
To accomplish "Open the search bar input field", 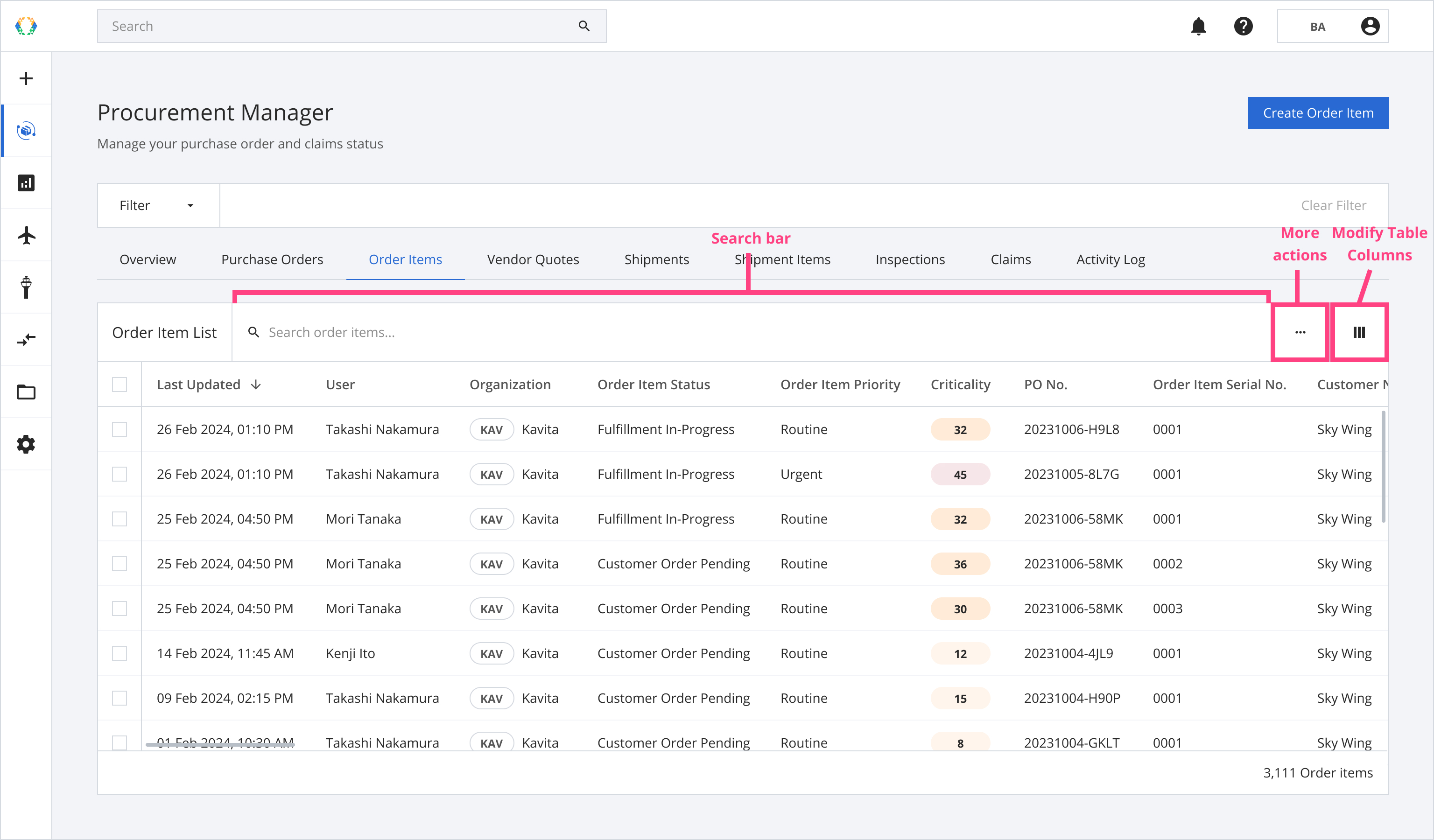I will tap(750, 332).
